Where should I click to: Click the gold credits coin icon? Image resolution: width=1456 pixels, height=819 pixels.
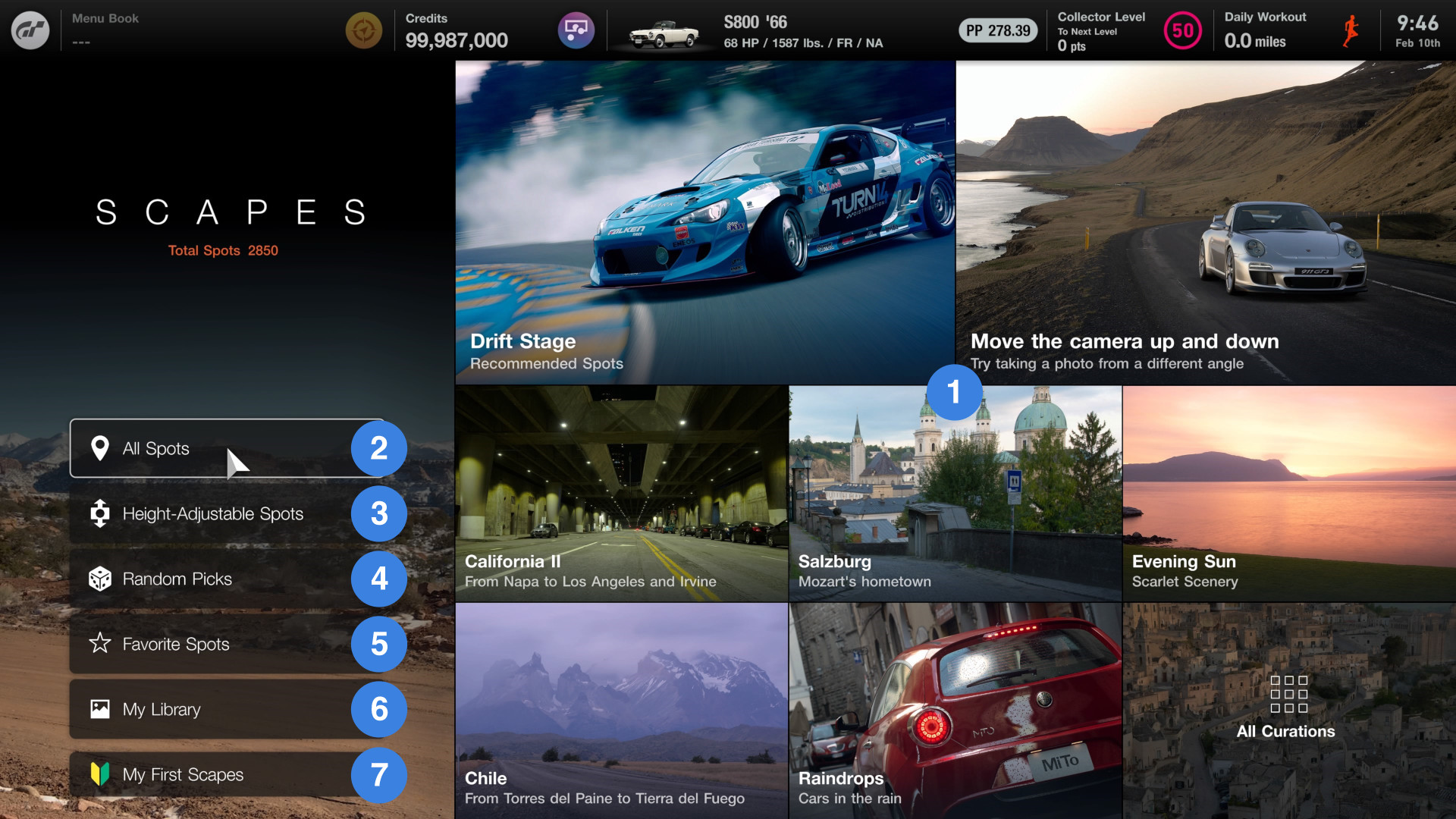[364, 30]
